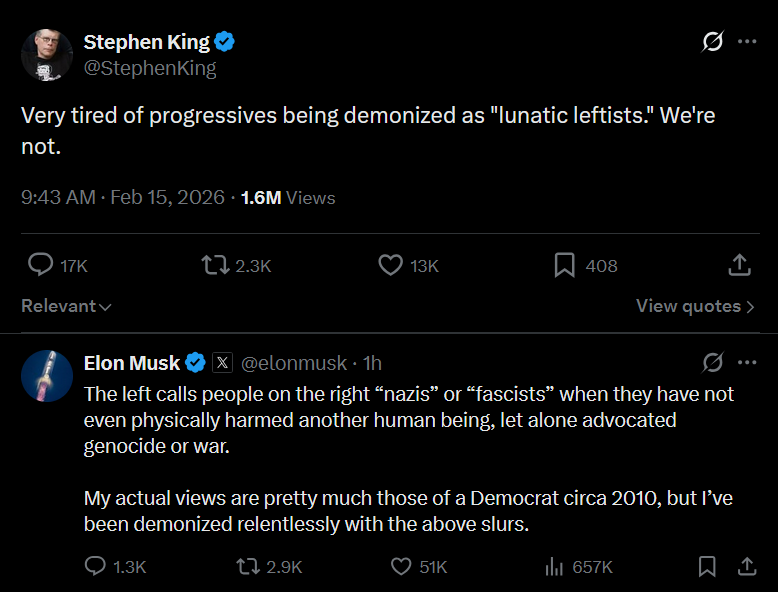The image size is (778, 592).
Task: Reply to Stephen King's post
Action: tap(41, 265)
